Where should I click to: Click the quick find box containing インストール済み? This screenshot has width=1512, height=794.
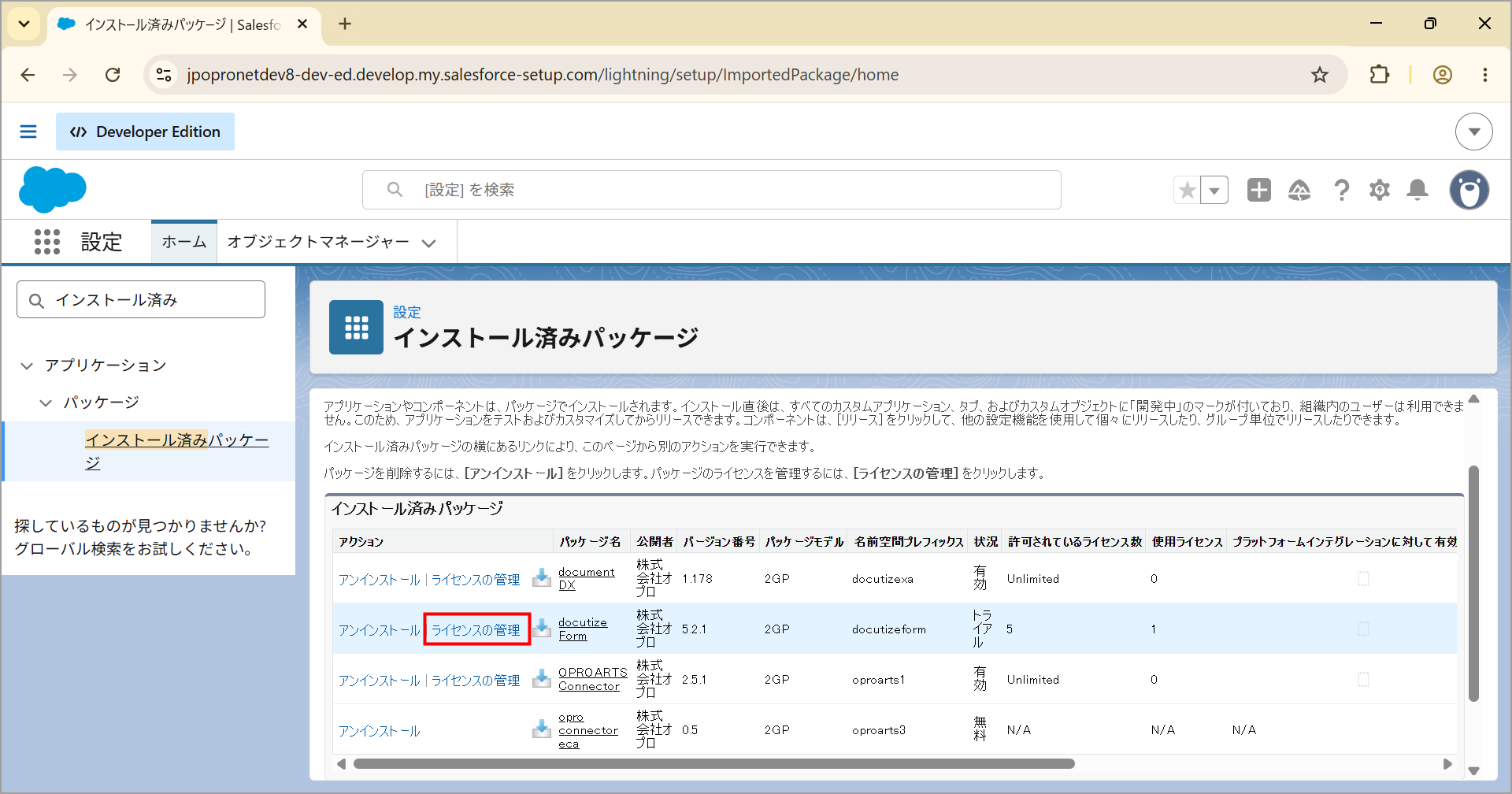coord(141,299)
